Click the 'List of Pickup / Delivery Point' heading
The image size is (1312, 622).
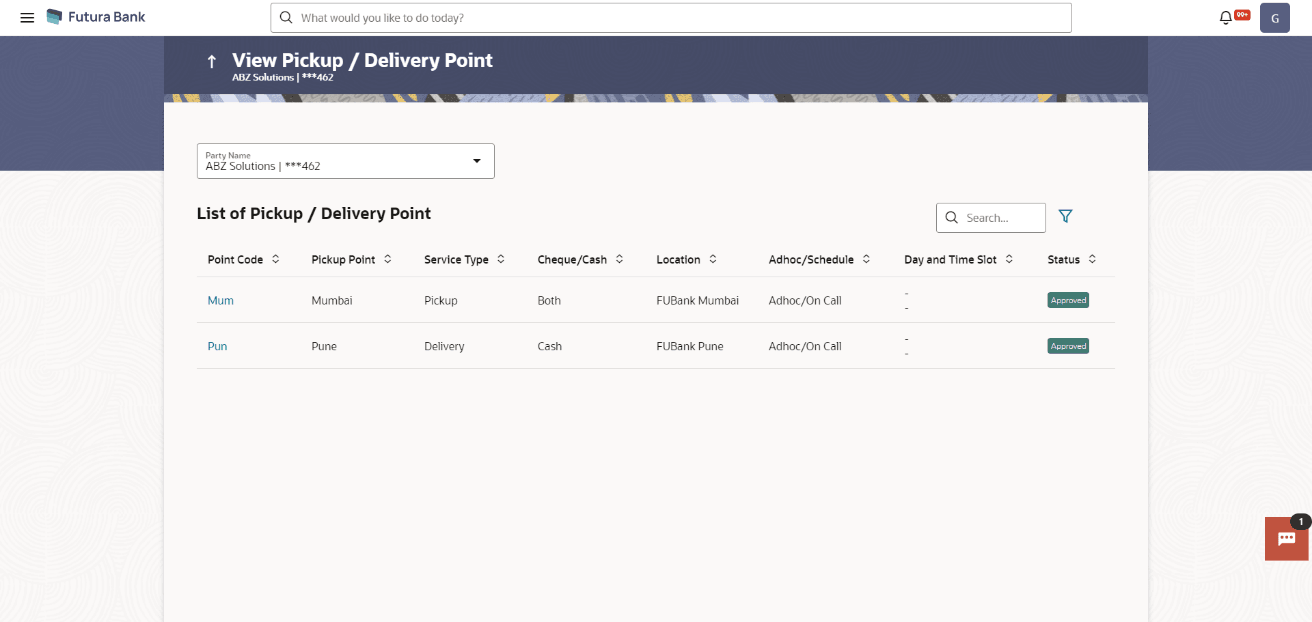tap(314, 213)
